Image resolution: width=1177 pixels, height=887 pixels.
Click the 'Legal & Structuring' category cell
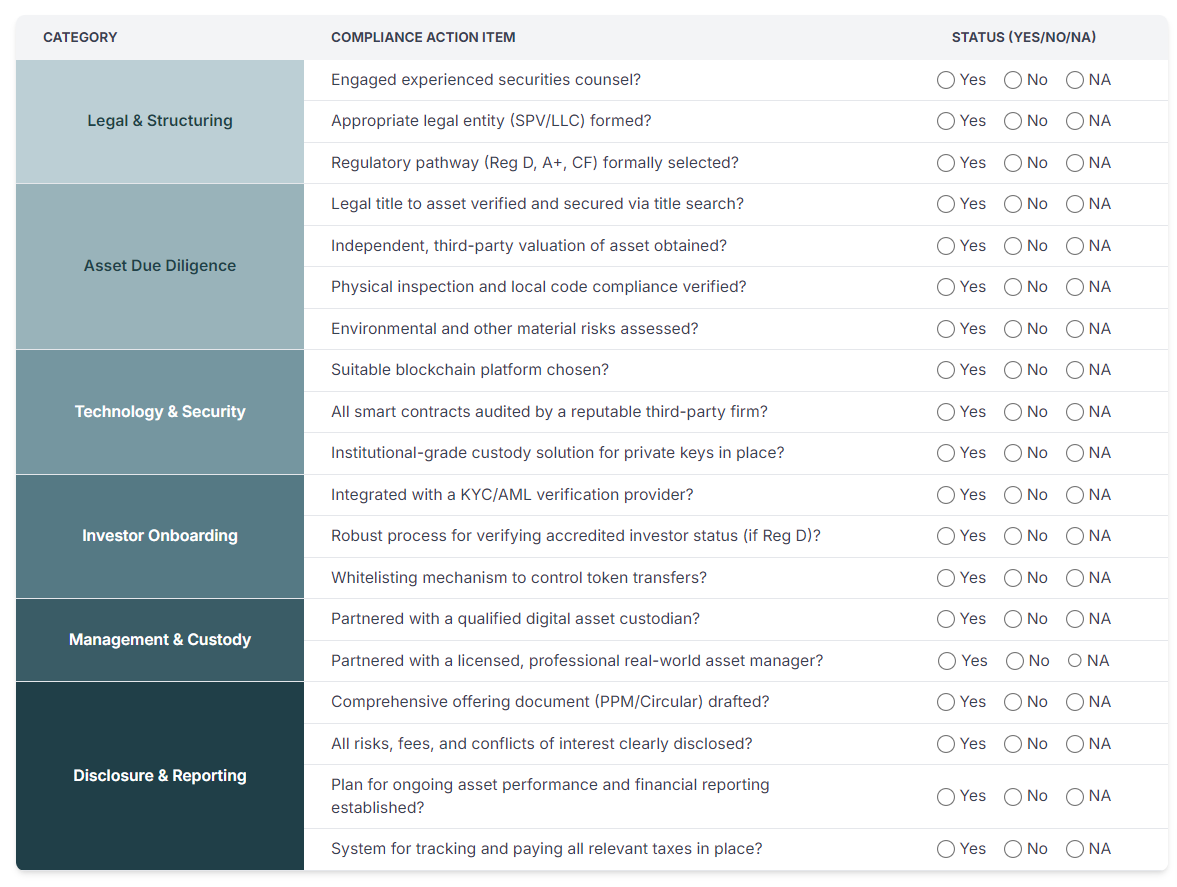pyautogui.click(x=160, y=122)
